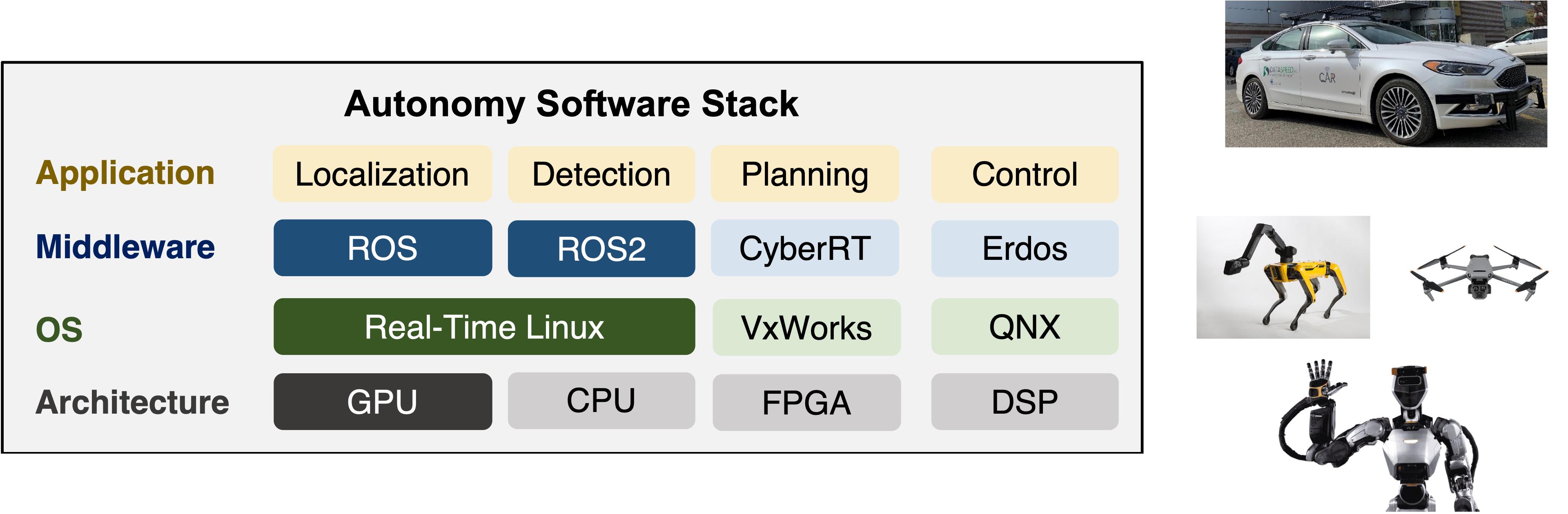Click the Planning application box
Image resolution: width=1568 pixels, height=514 pixels.
tap(805, 174)
